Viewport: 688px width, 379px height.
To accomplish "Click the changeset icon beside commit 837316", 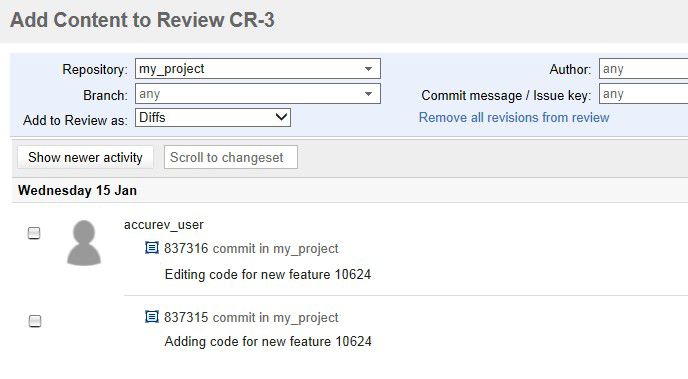I will tap(152, 248).
